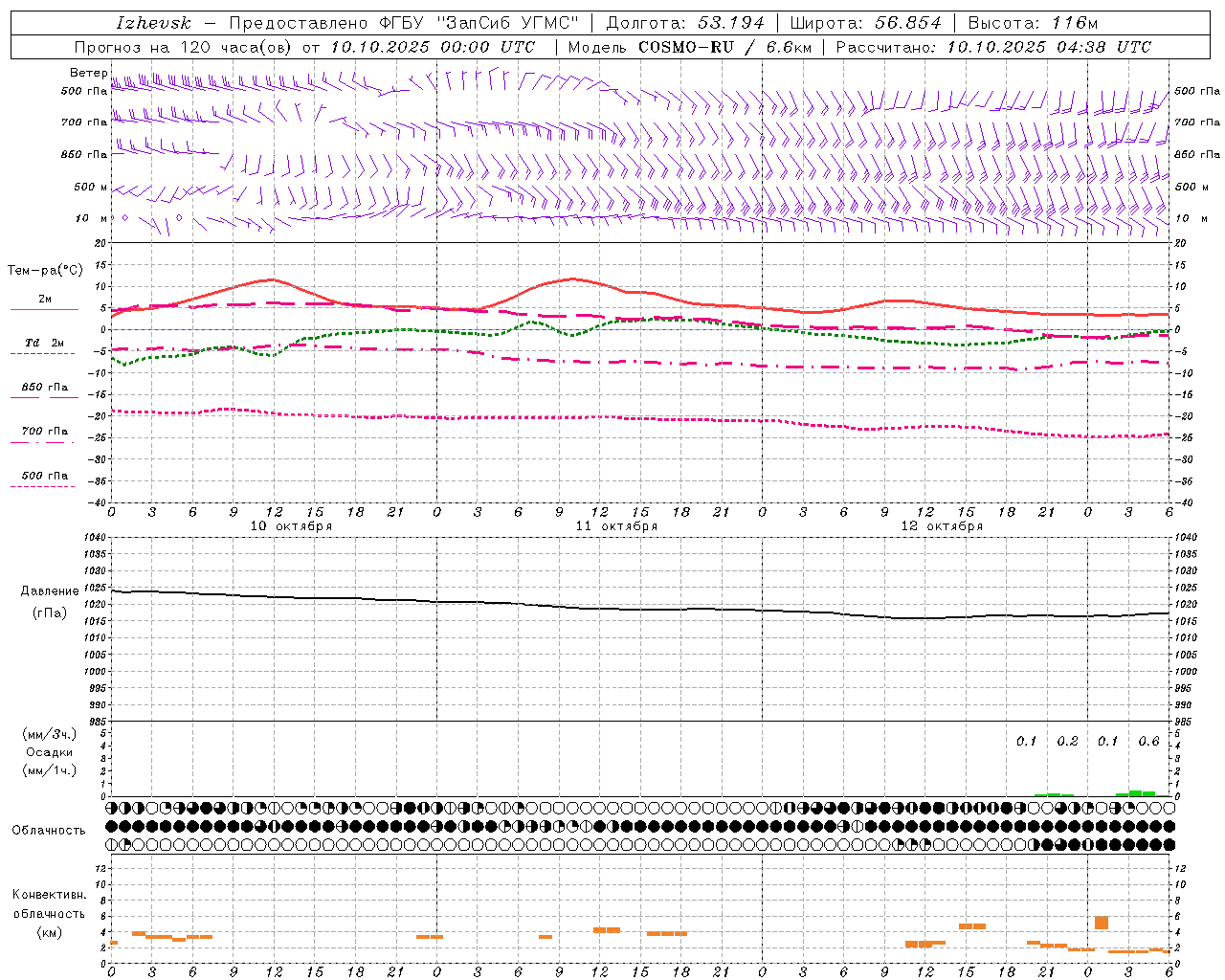Screen dimensions: 1225x980
Task: Click the provider text ФГБУ "ЗапСиб УГМС"
Action: pyautogui.click(x=479, y=23)
